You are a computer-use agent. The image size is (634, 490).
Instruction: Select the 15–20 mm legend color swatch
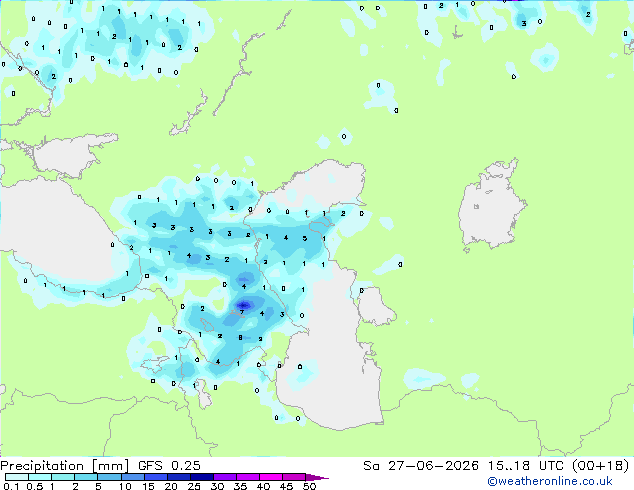pyautogui.click(x=155, y=477)
